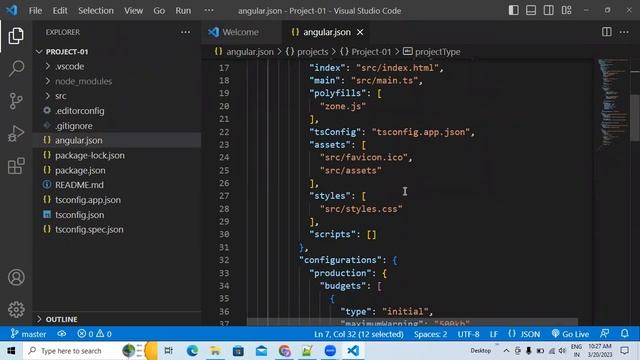Open the overflow menu ellipsis in menu bar

pyautogui.click(x=209, y=10)
